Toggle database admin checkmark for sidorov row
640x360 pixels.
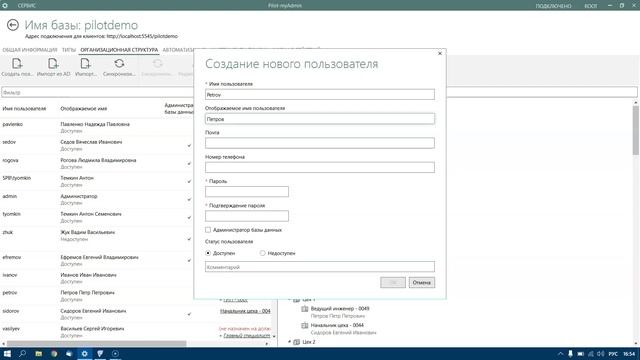point(189,314)
